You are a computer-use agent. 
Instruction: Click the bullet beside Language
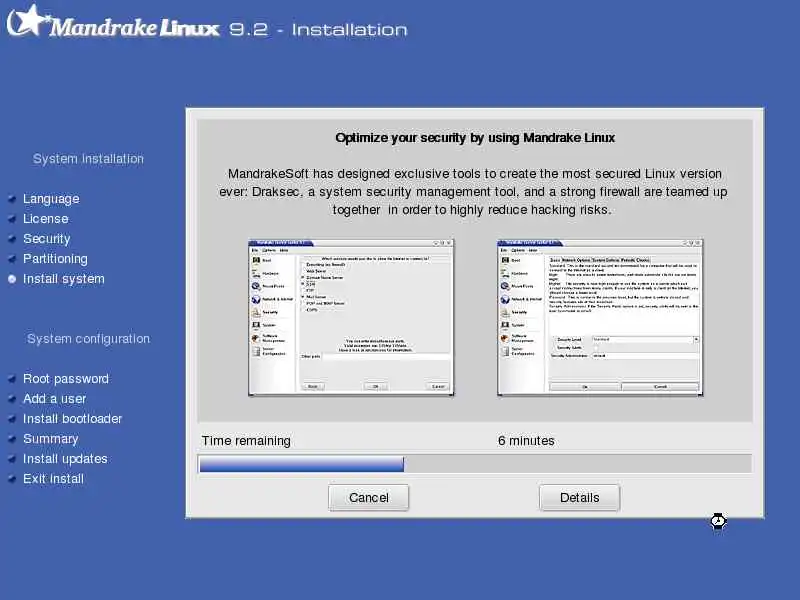click(x=12, y=199)
